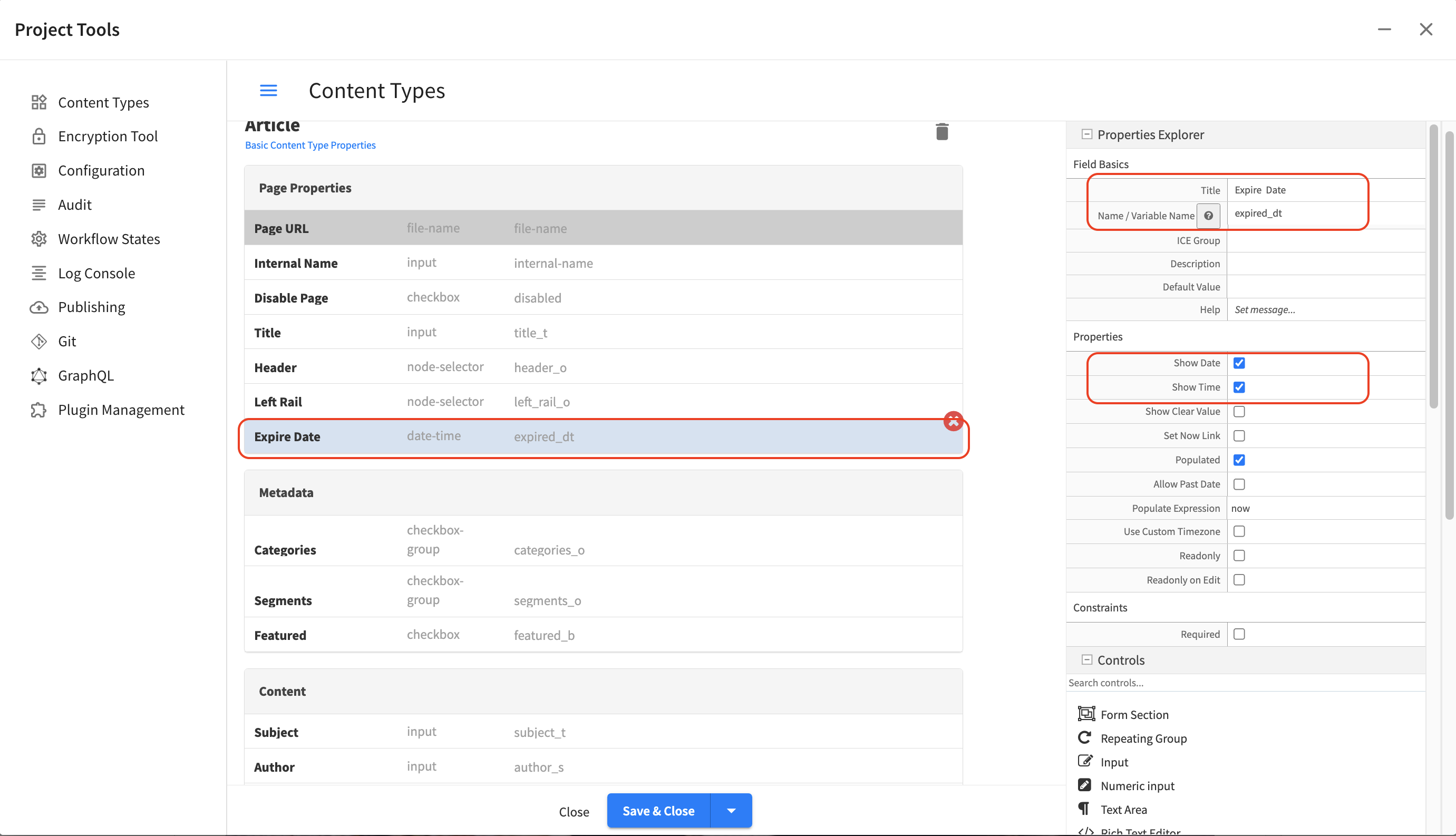Click the Close button at the bottom
1456x836 pixels.
574,811
